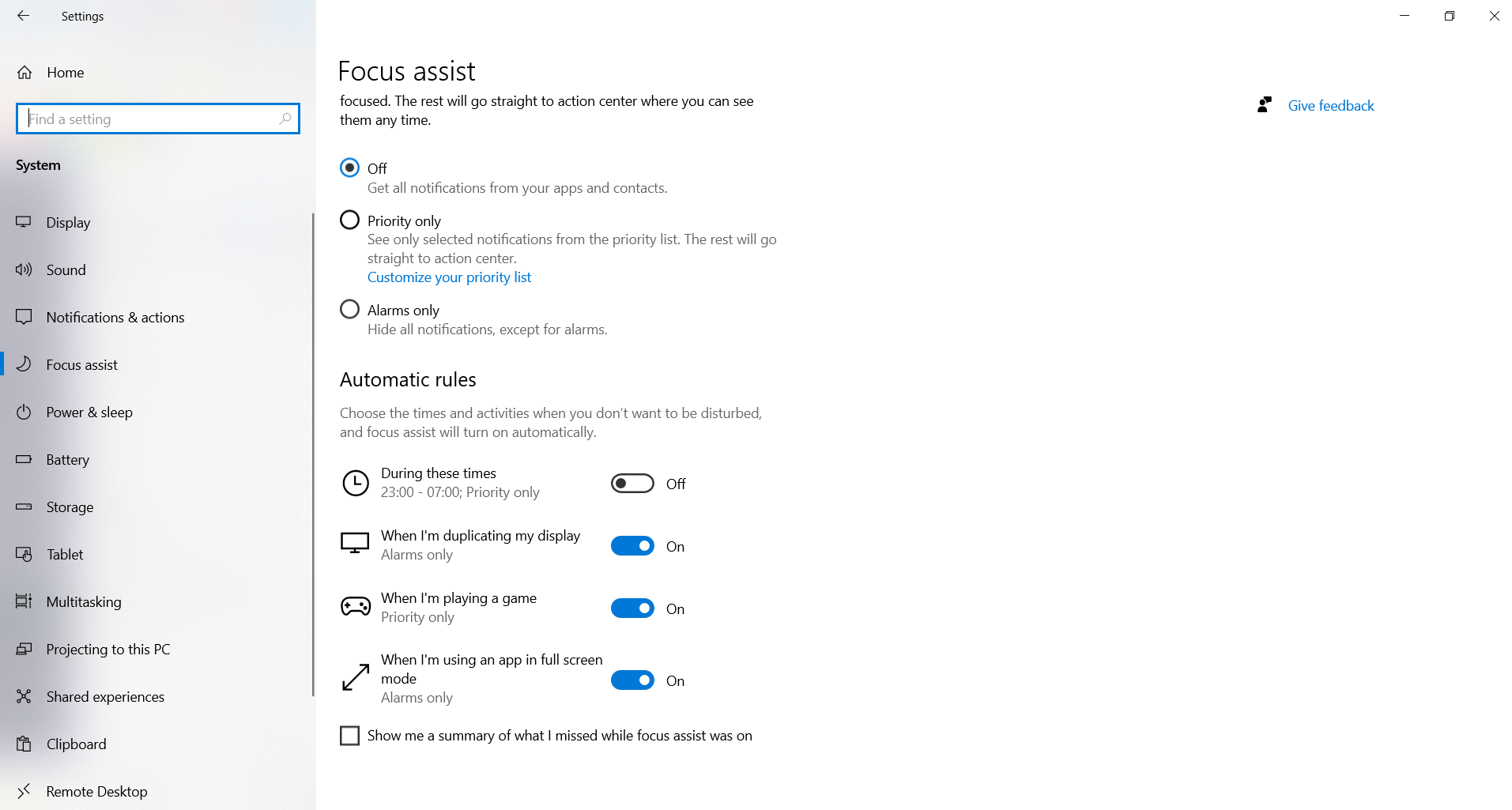The height and width of the screenshot is (810, 1512).
Task: Click the search magnifier icon
Action: pyautogui.click(x=285, y=119)
